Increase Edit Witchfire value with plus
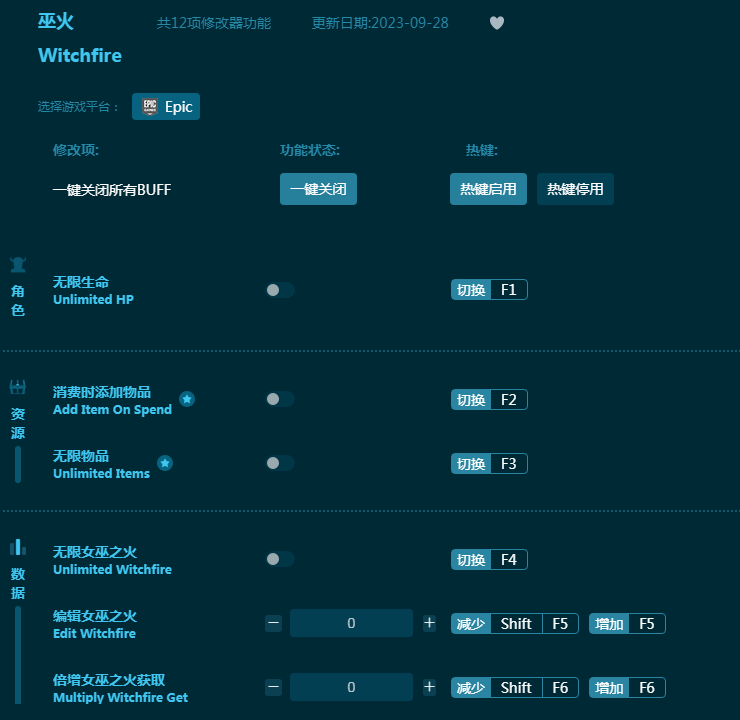 tap(429, 623)
